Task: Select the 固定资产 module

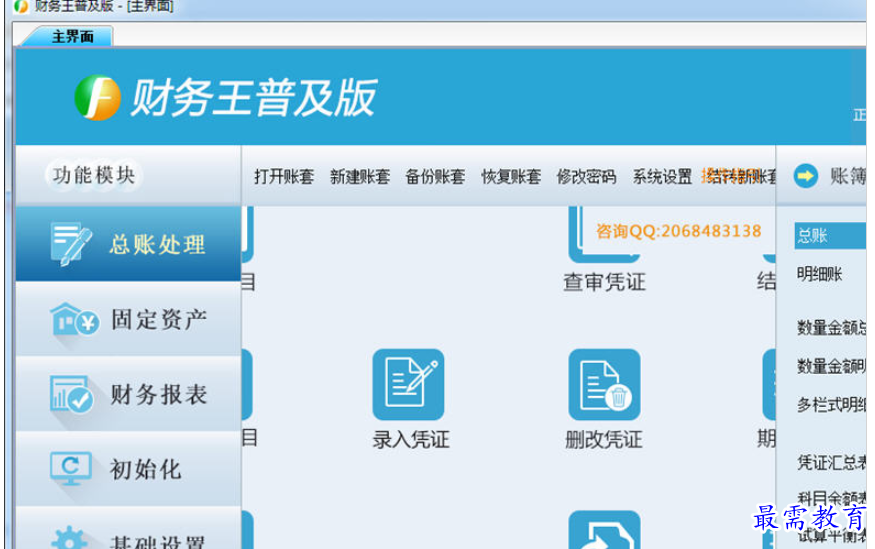Action: click(x=128, y=319)
